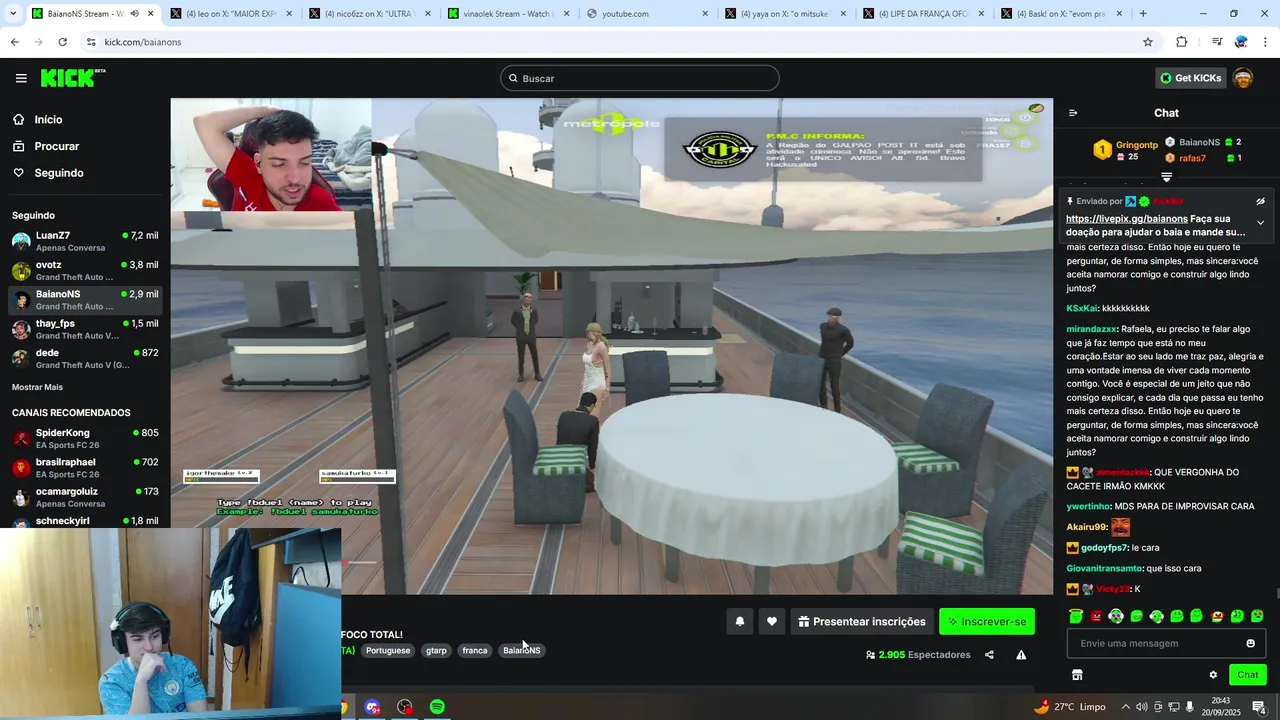
Task: Hide the pinned chat message
Action: click(x=1260, y=201)
